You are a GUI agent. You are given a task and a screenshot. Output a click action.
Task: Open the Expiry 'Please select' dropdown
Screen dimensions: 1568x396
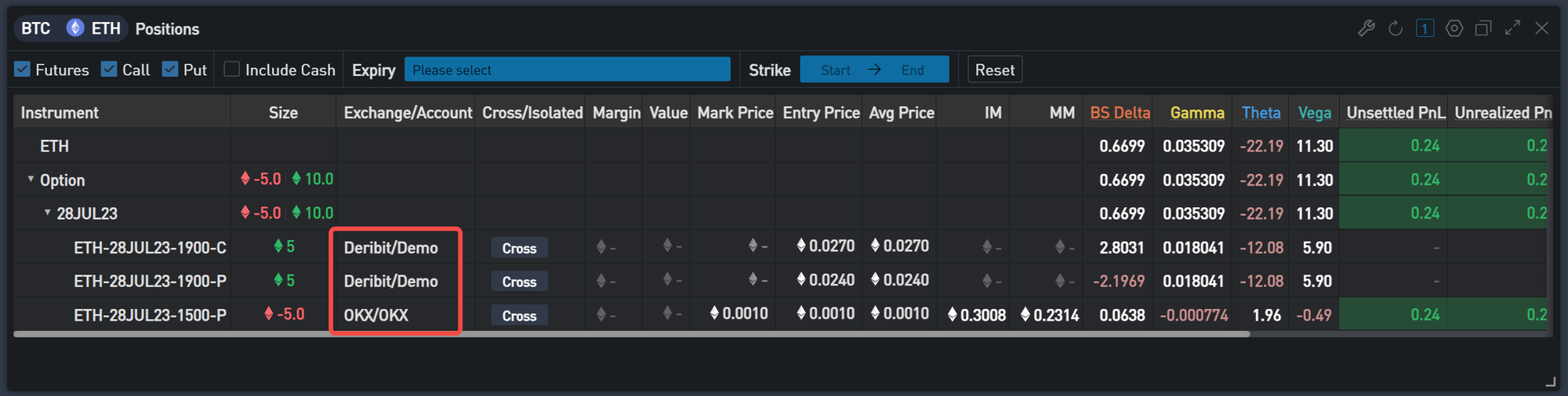[x=567, y=70]
